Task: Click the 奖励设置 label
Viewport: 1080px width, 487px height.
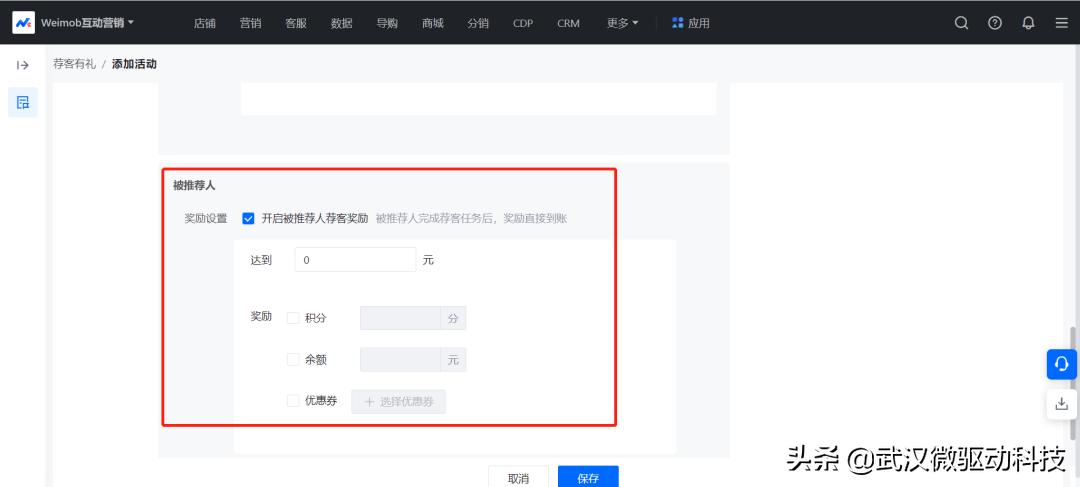Action: point(205,218)
